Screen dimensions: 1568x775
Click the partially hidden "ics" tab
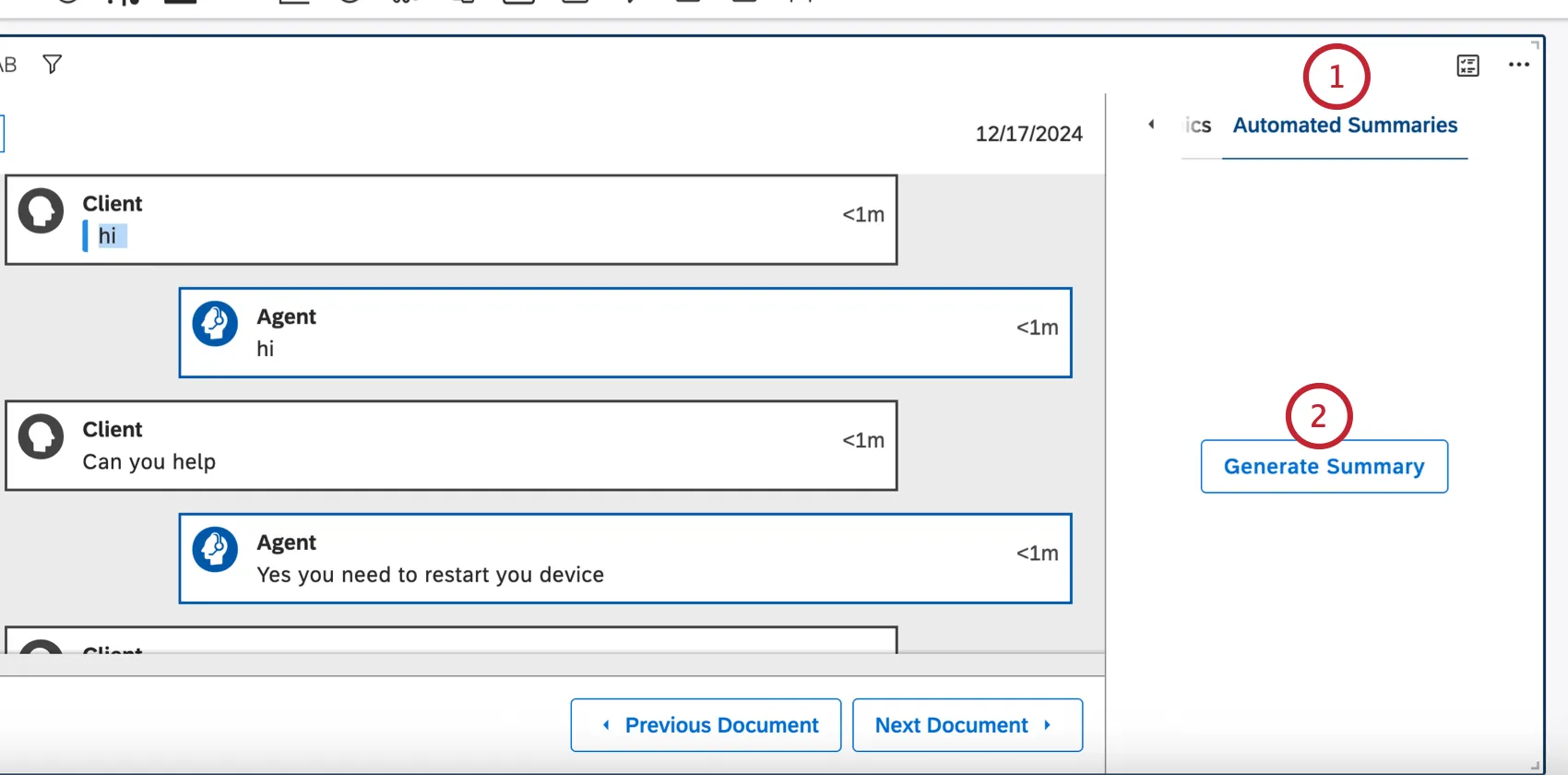click(1198, 125)
